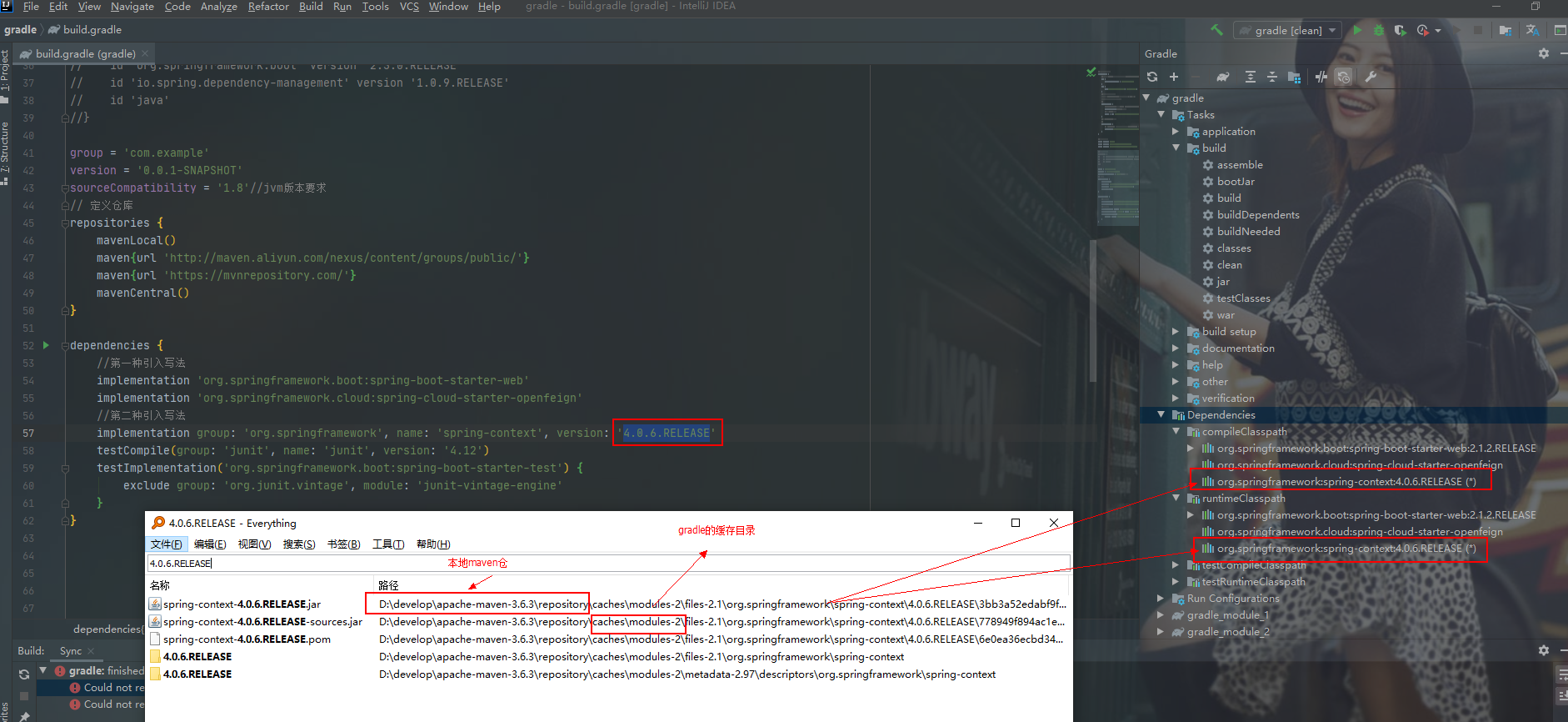This screenshot has height=722, width=1568.
Task: Toggle the folder-grid grouping icon in Gradle toolbar
Action: pos(1294,77)
